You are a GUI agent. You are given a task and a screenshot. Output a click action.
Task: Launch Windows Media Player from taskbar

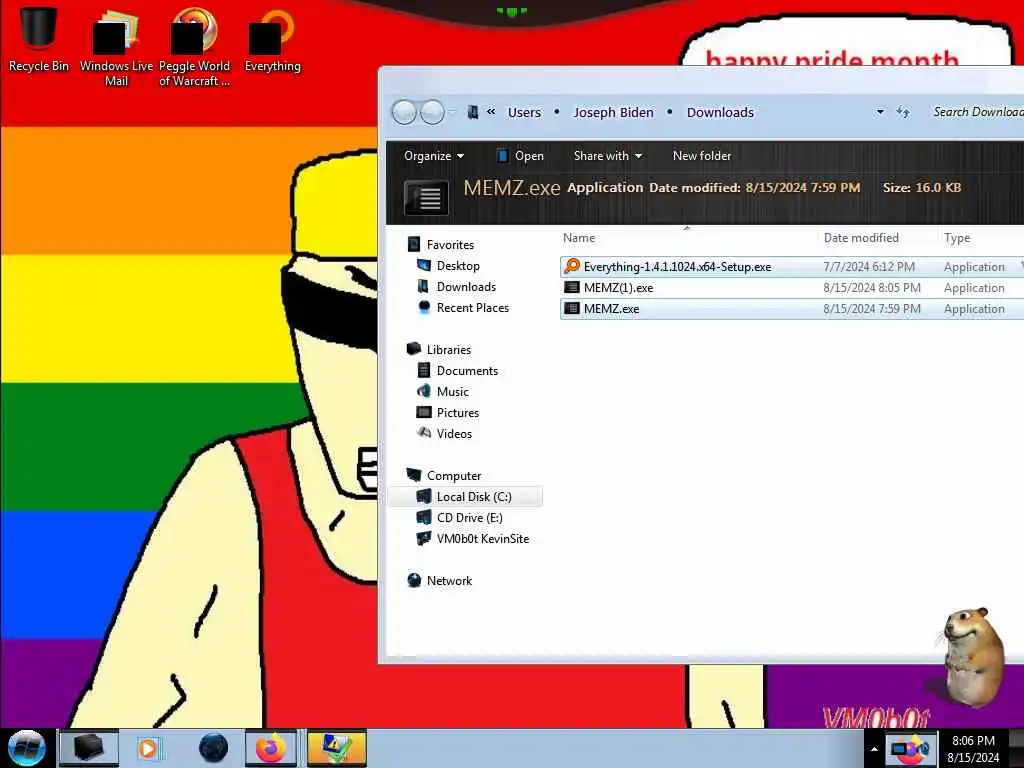[148, 748]
